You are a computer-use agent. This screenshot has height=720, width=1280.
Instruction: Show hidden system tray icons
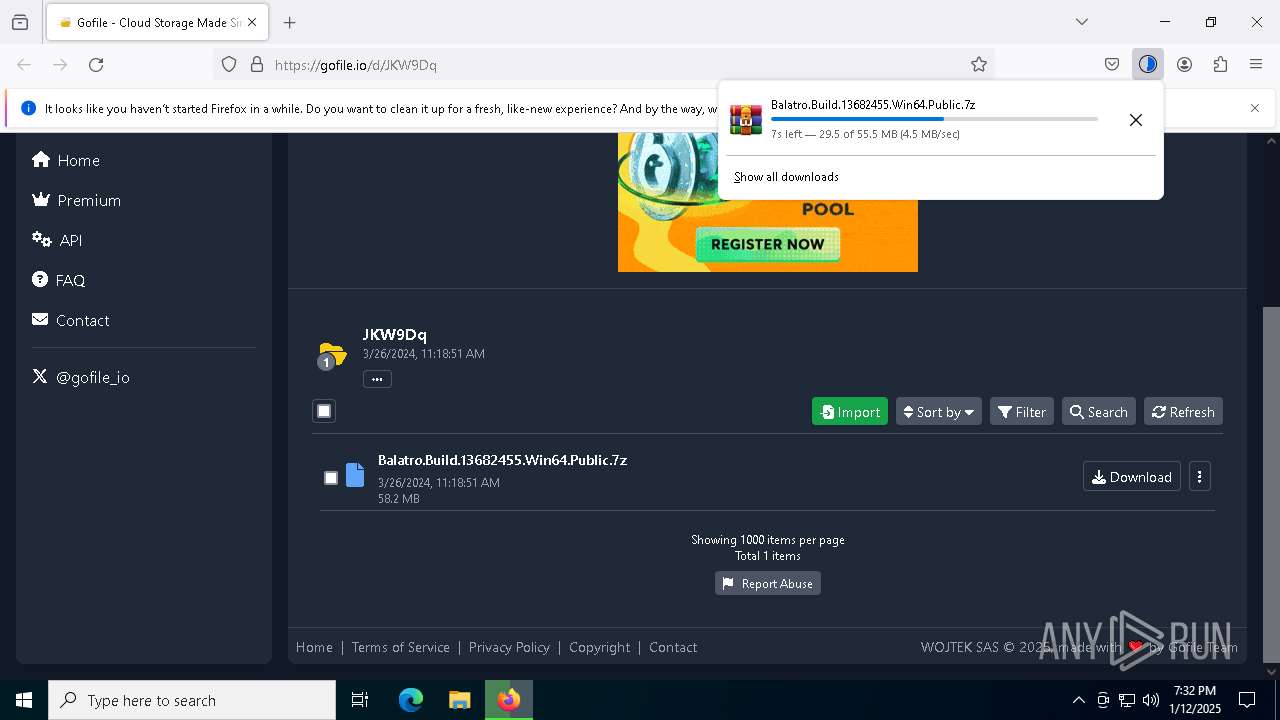1078,700
